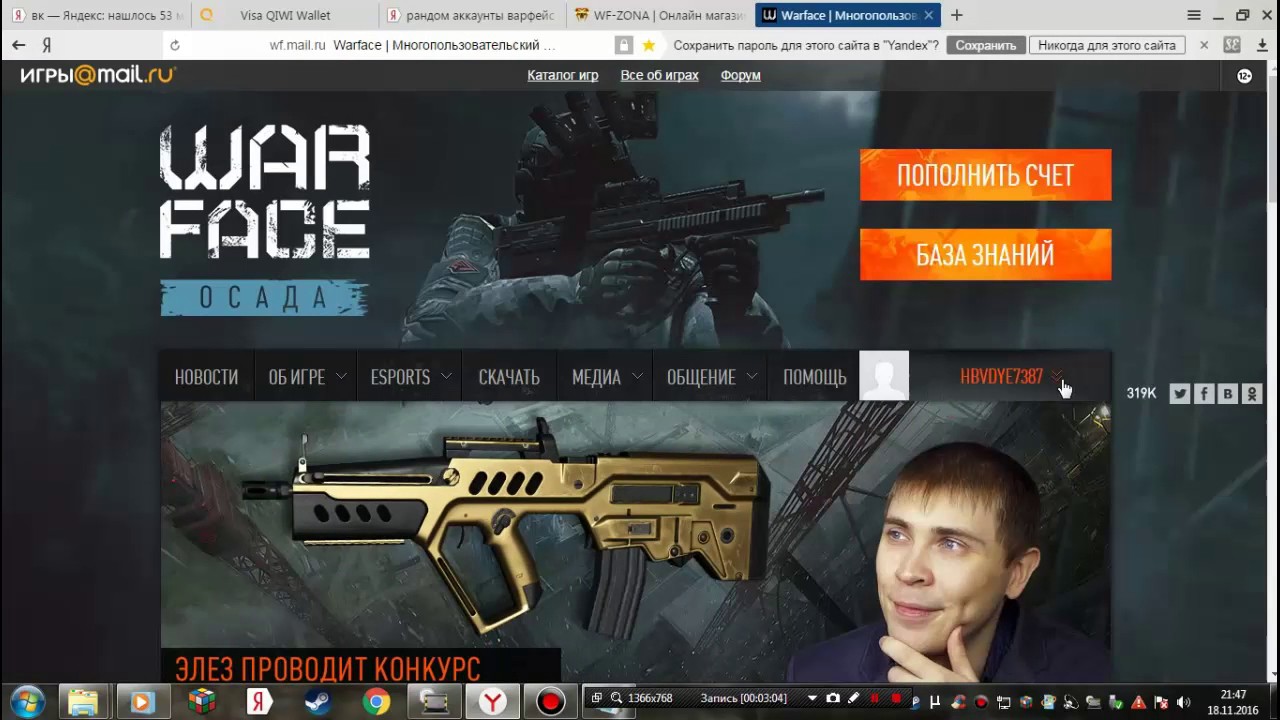This screenshot has width=1280, height=720.
Task: Click the user avatar placeholder image
Action: (x=884, y=376)
